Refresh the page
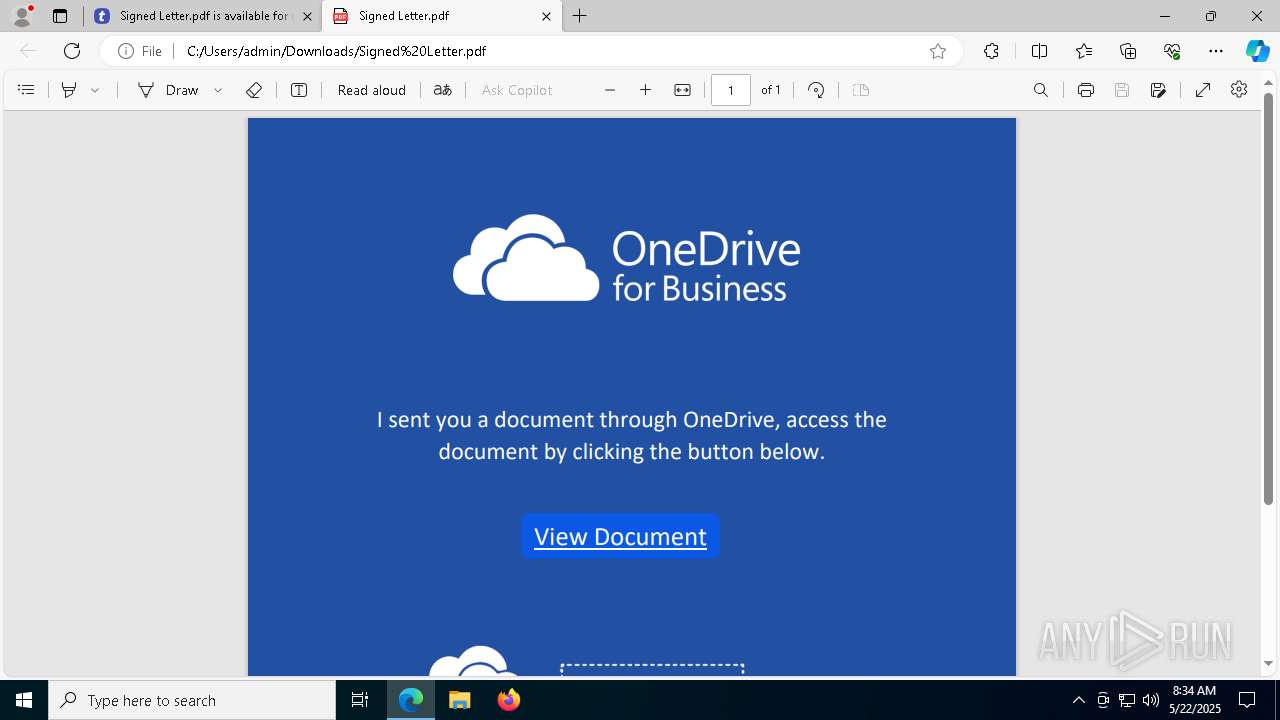 click(x=72, y=51)
